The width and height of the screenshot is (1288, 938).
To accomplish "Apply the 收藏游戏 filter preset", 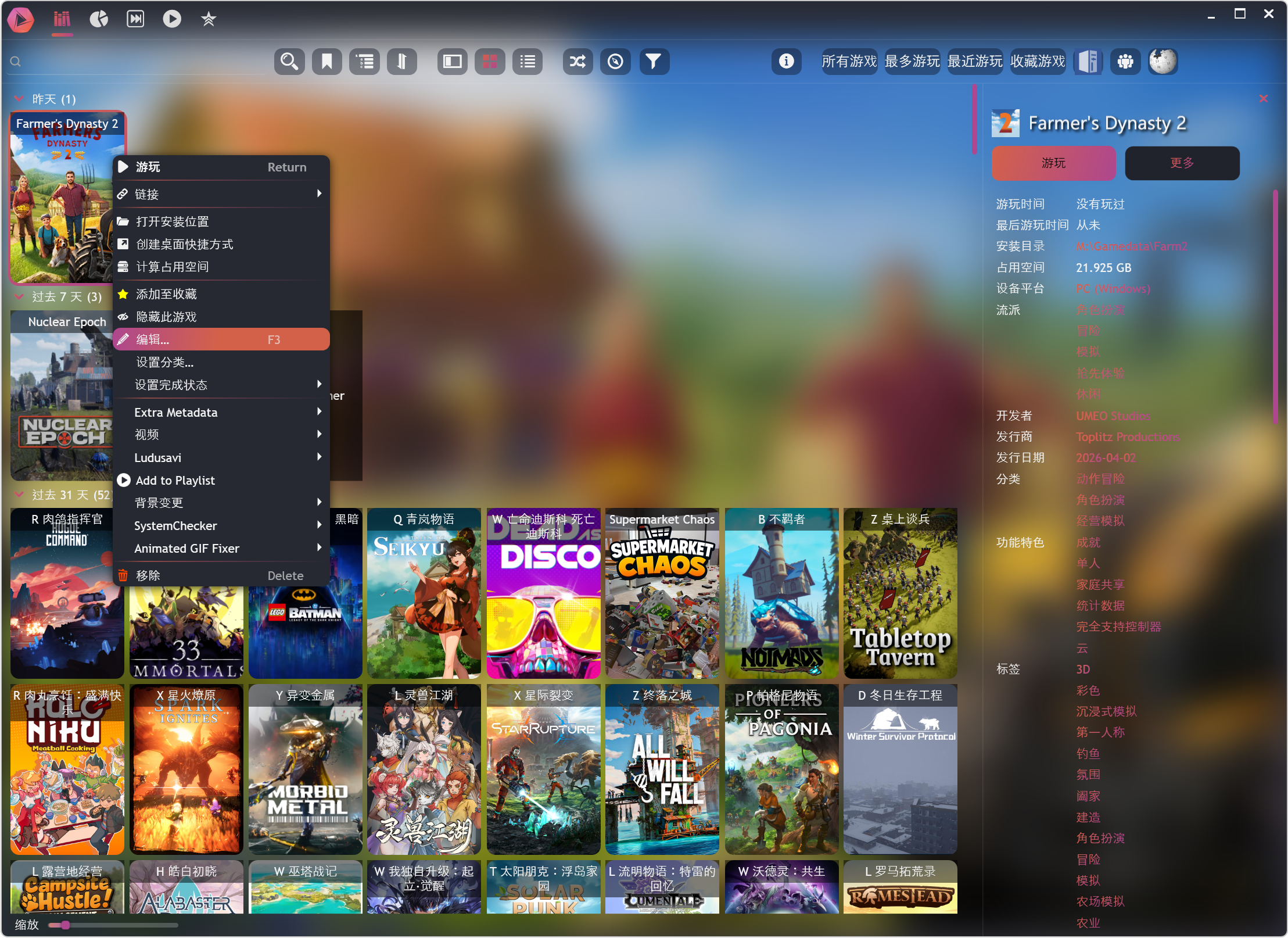I will tap(1038, 62).
